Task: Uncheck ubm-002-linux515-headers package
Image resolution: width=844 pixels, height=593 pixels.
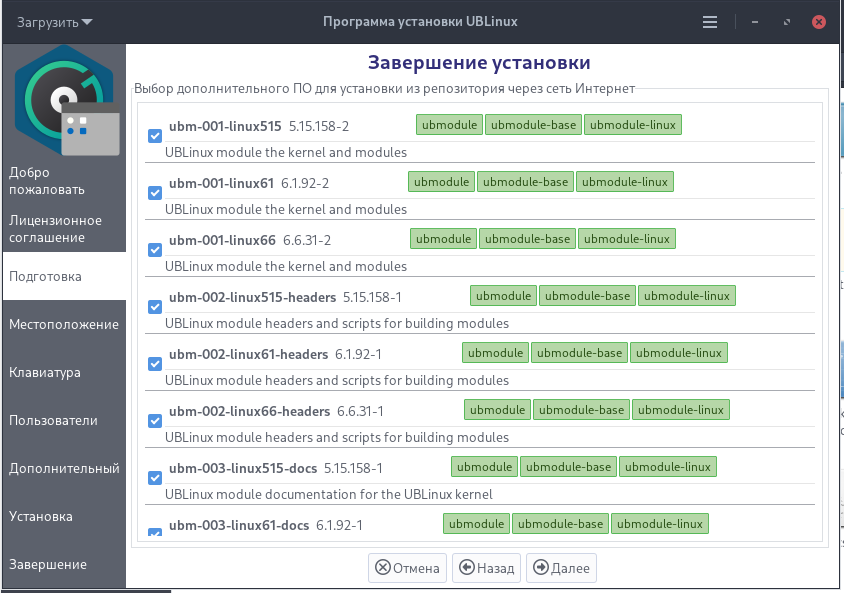Action: point(155,307)
